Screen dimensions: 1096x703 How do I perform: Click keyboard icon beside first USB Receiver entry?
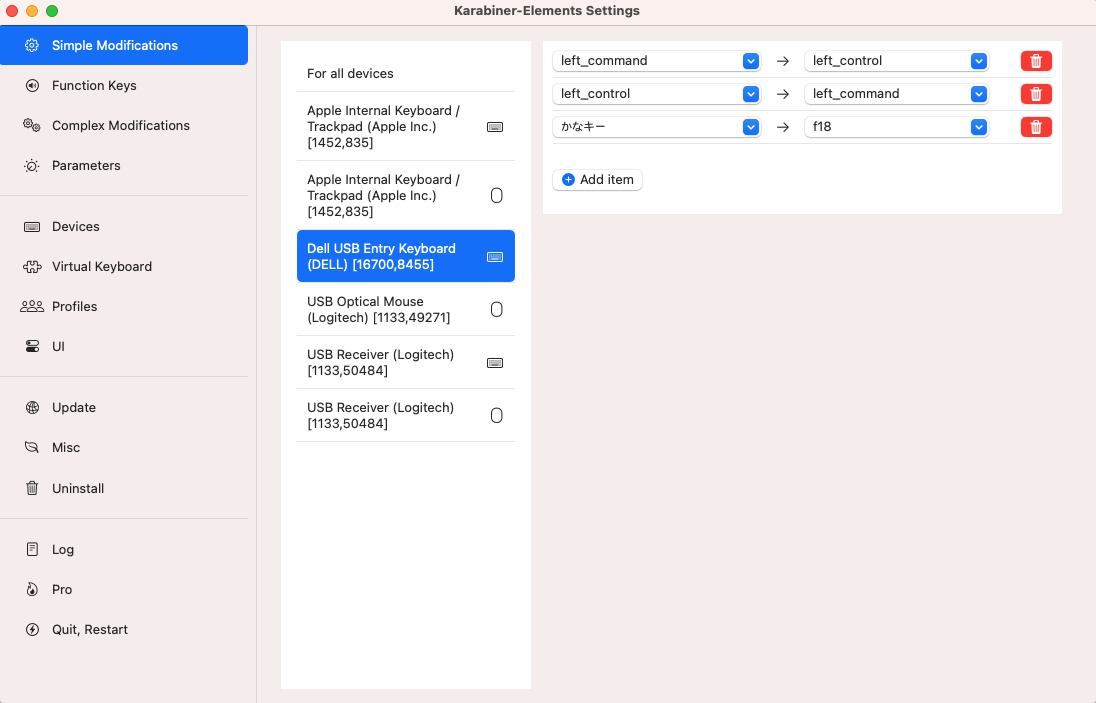tap(495, 363)
